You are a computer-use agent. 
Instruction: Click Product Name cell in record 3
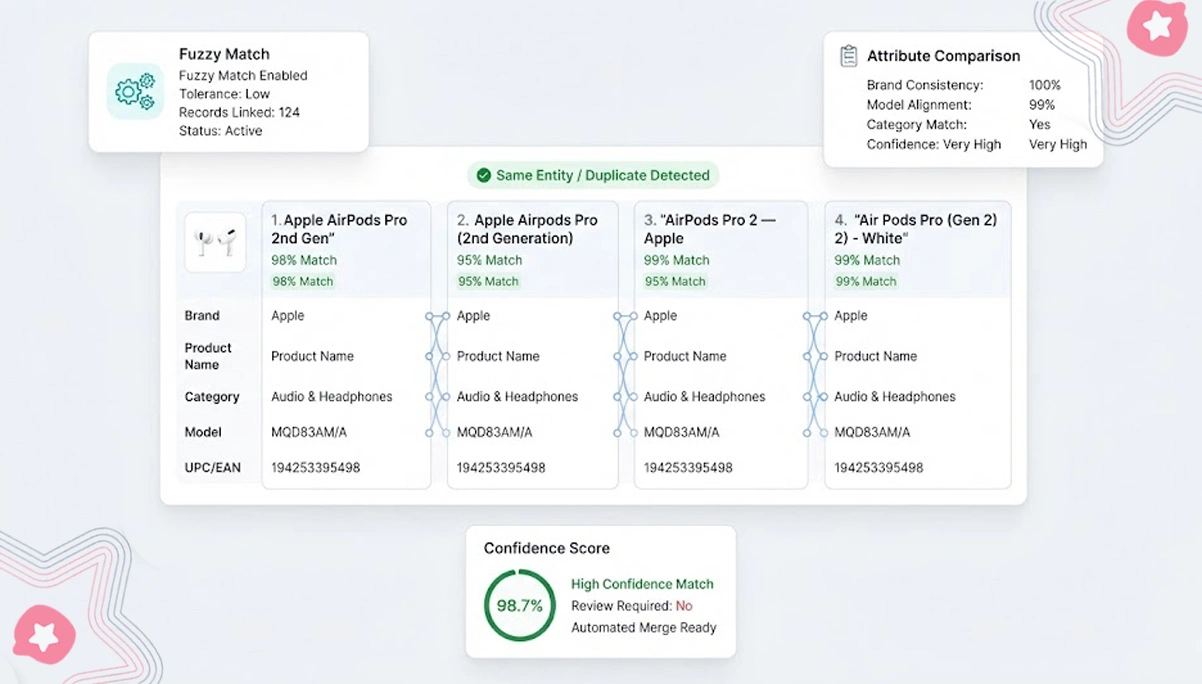tap(685, 356)
